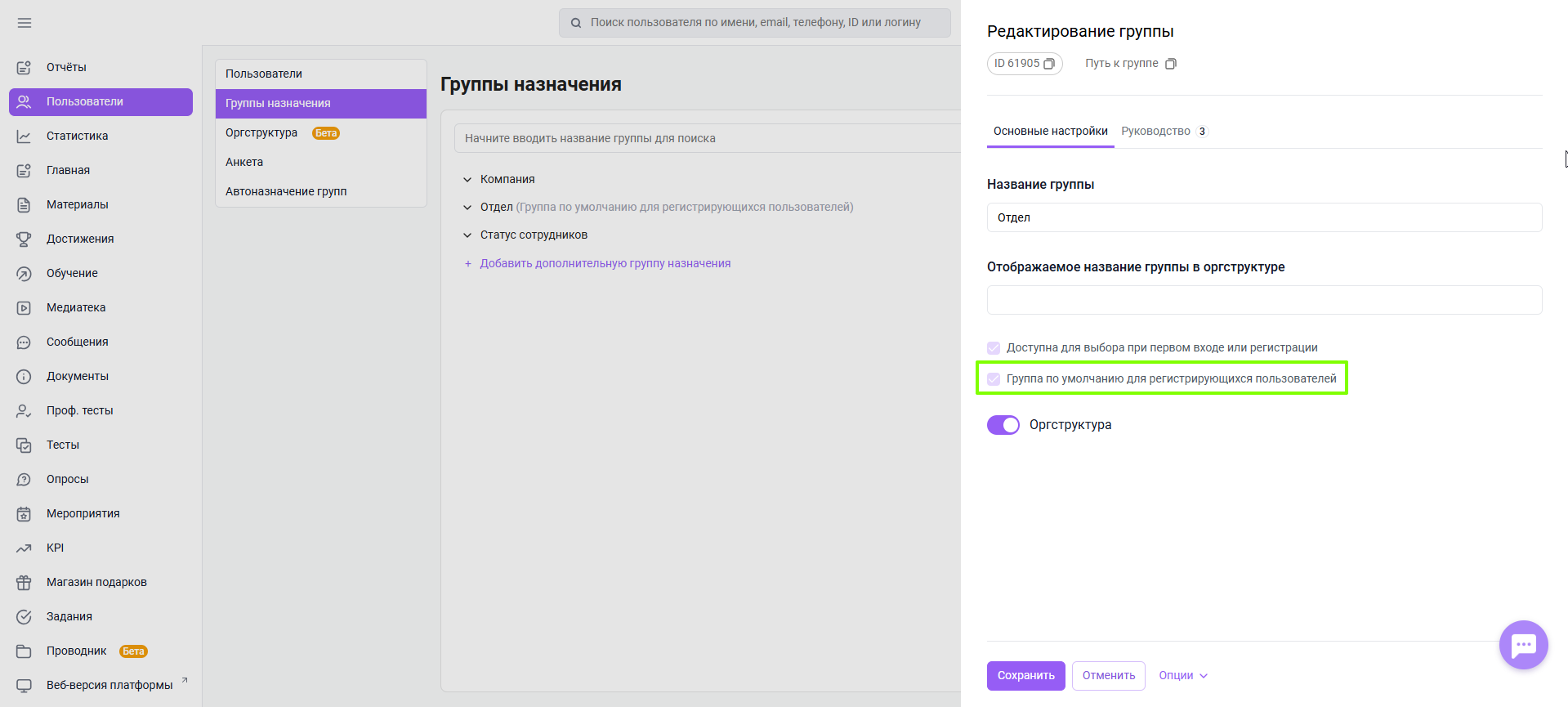Image resolution: width=1568 pixels, height=707 pixels.
Task: Click the Редактирование группы heading
Action: [x=1080, y=31]
